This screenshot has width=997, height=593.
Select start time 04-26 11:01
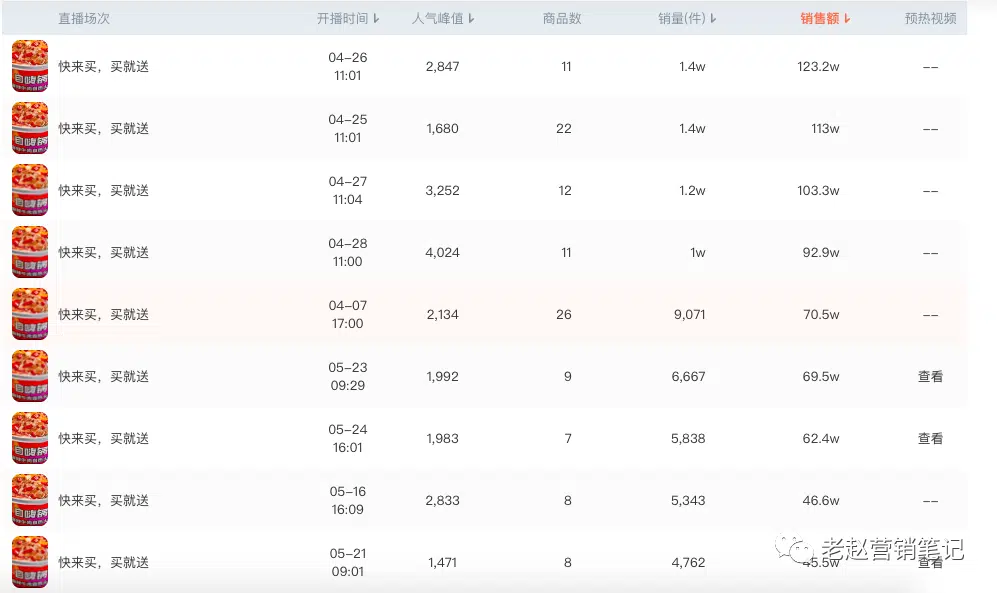coord(348,66)
